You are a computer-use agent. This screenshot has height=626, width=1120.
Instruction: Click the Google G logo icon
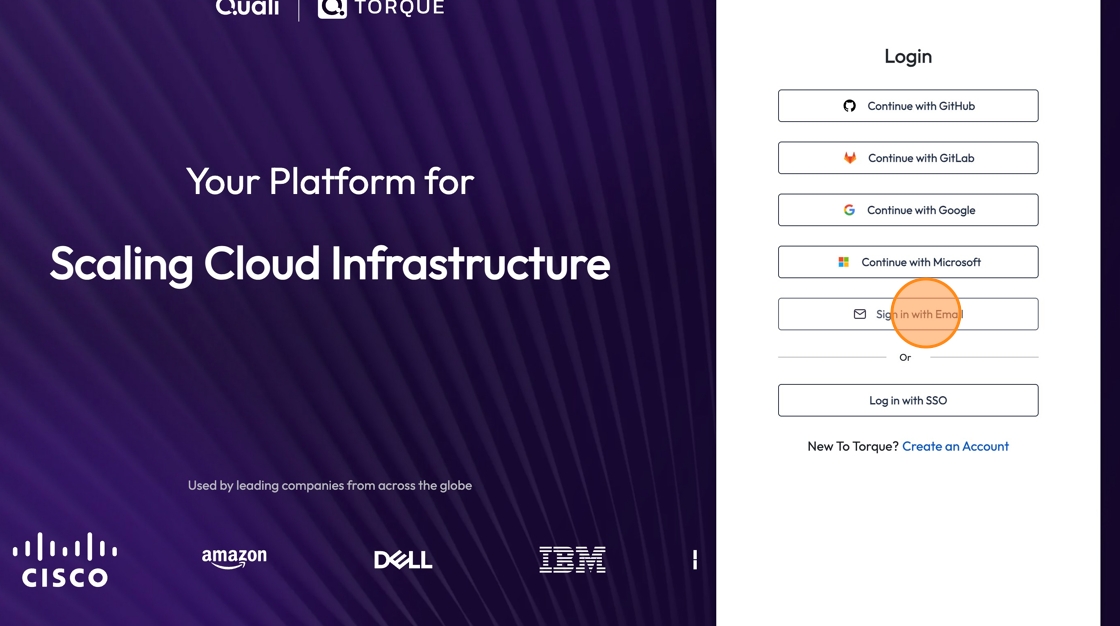point(849,210)
